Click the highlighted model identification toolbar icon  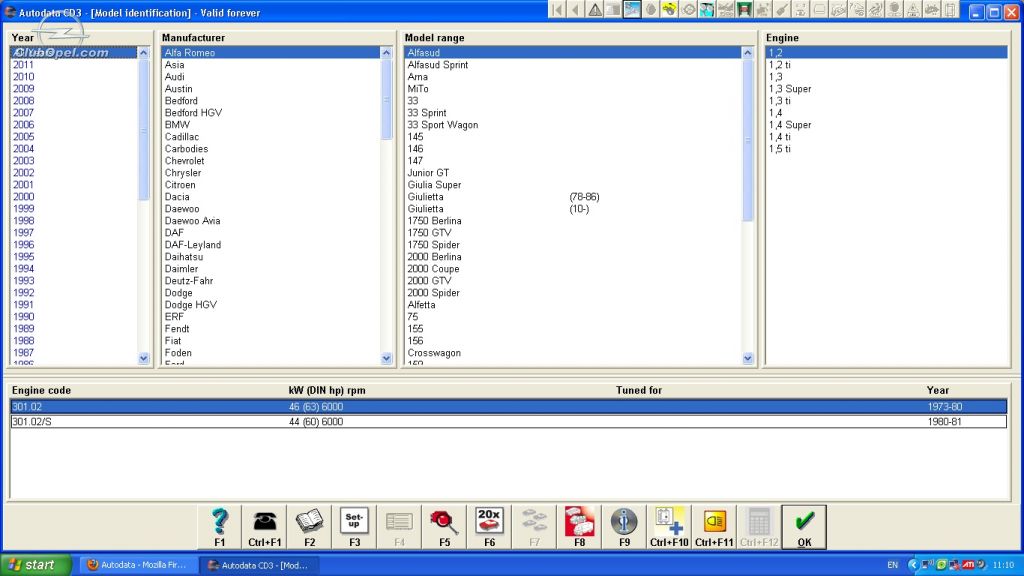coord(632,10)
